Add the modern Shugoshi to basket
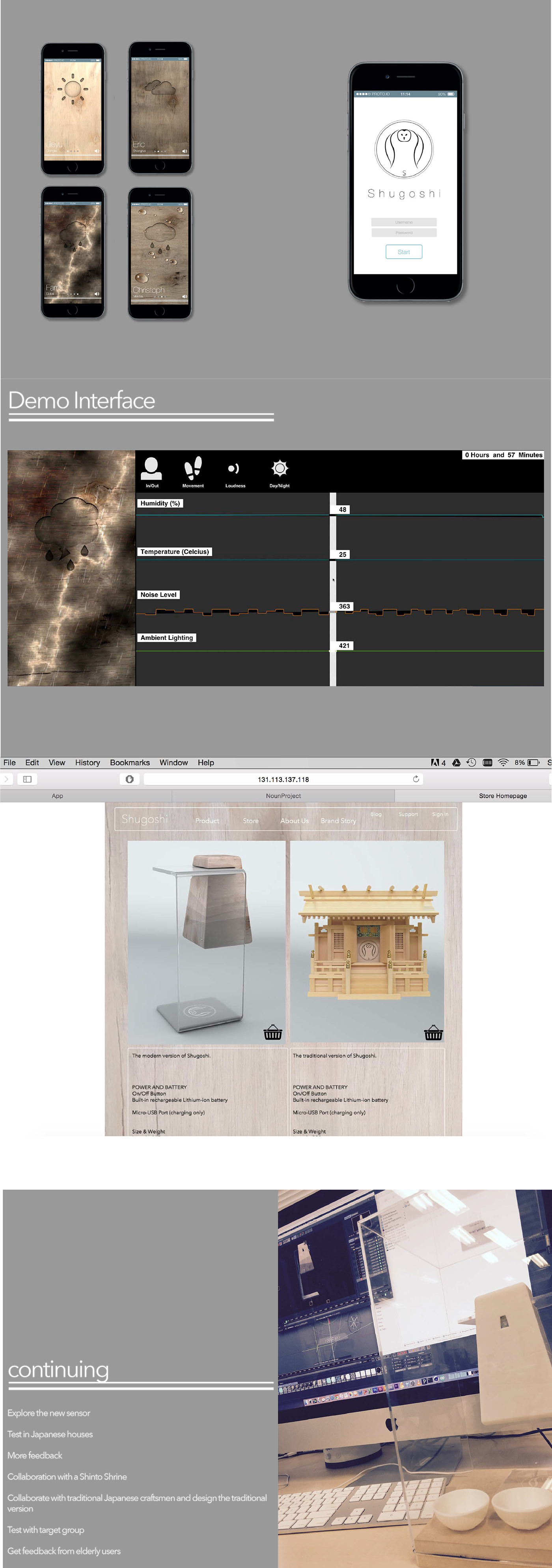552x1568 pixels. (272, 1033)
